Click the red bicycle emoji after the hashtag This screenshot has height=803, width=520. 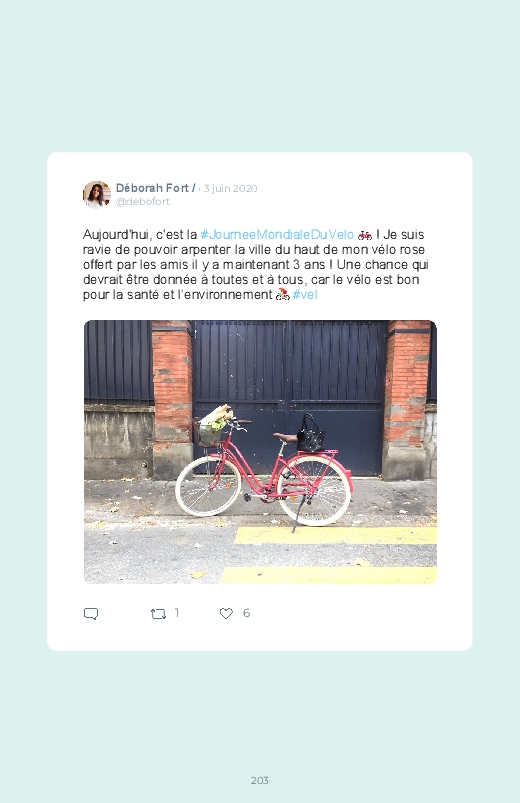[365, 235]
